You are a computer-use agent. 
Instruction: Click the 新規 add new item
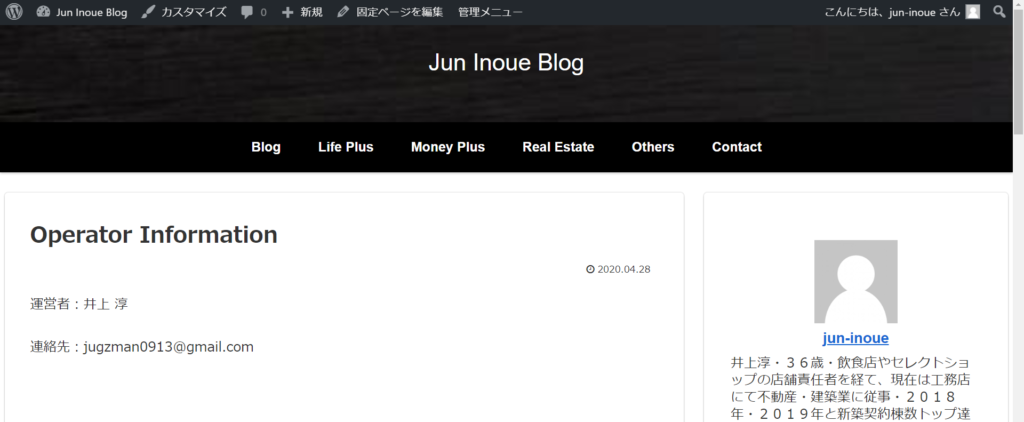tap(302, 12)
